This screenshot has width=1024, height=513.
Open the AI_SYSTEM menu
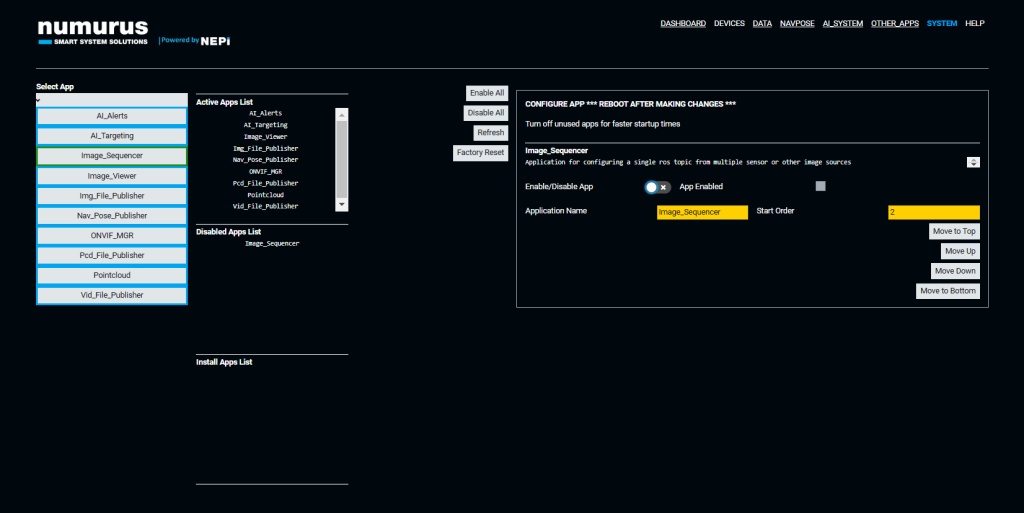pos(842,23)
